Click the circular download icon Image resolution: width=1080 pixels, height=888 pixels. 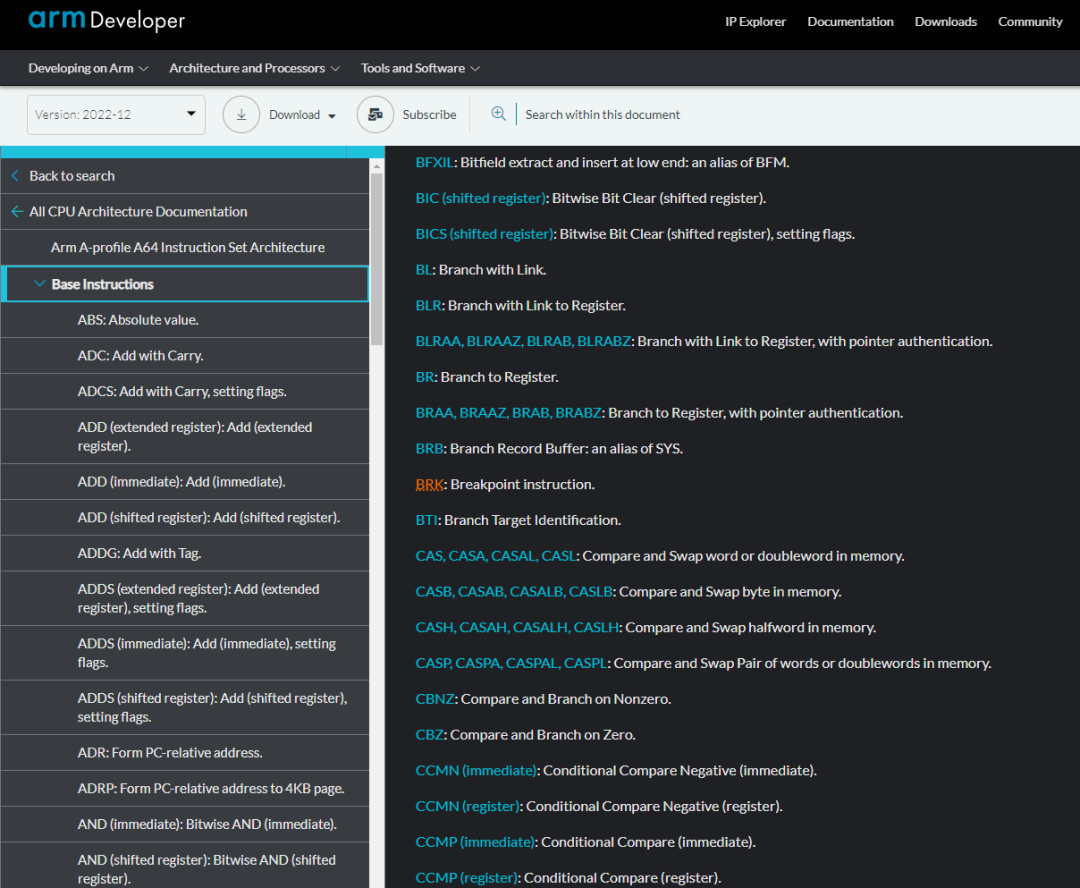click(241, 115)
